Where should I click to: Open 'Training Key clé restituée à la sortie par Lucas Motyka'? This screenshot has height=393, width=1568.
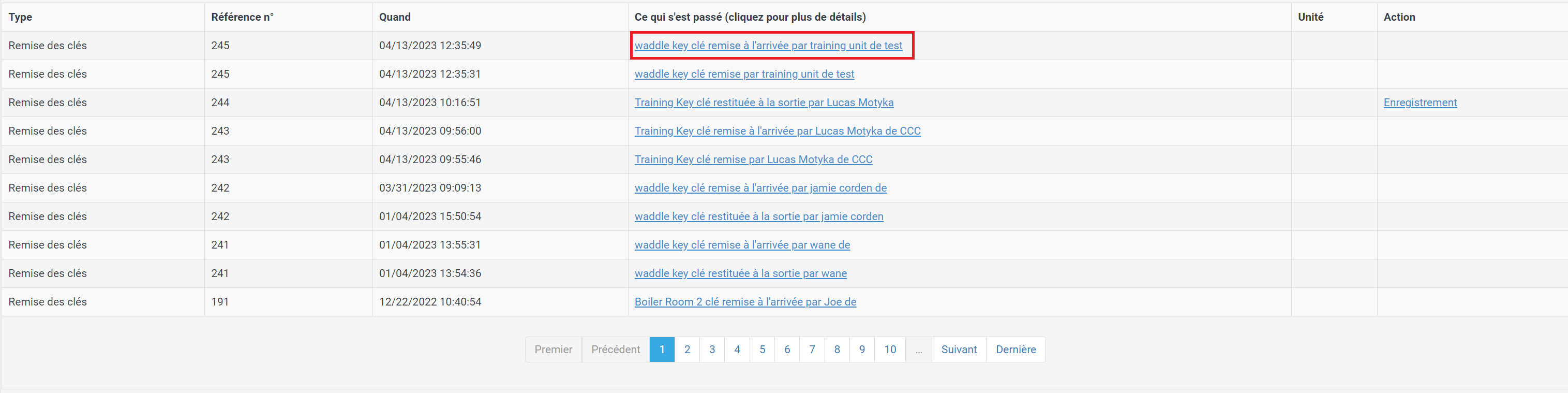pyautogui.click(x=764, y=103)
